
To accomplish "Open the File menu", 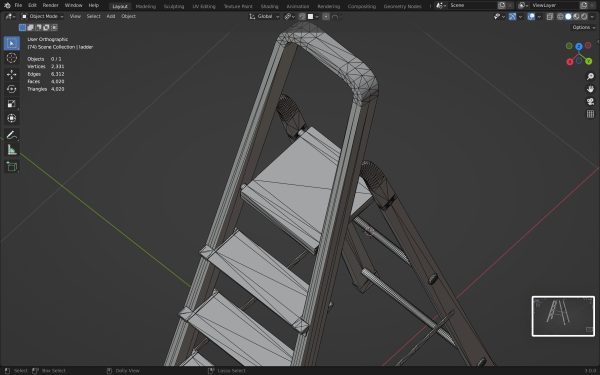I will [x=18, y=5].
